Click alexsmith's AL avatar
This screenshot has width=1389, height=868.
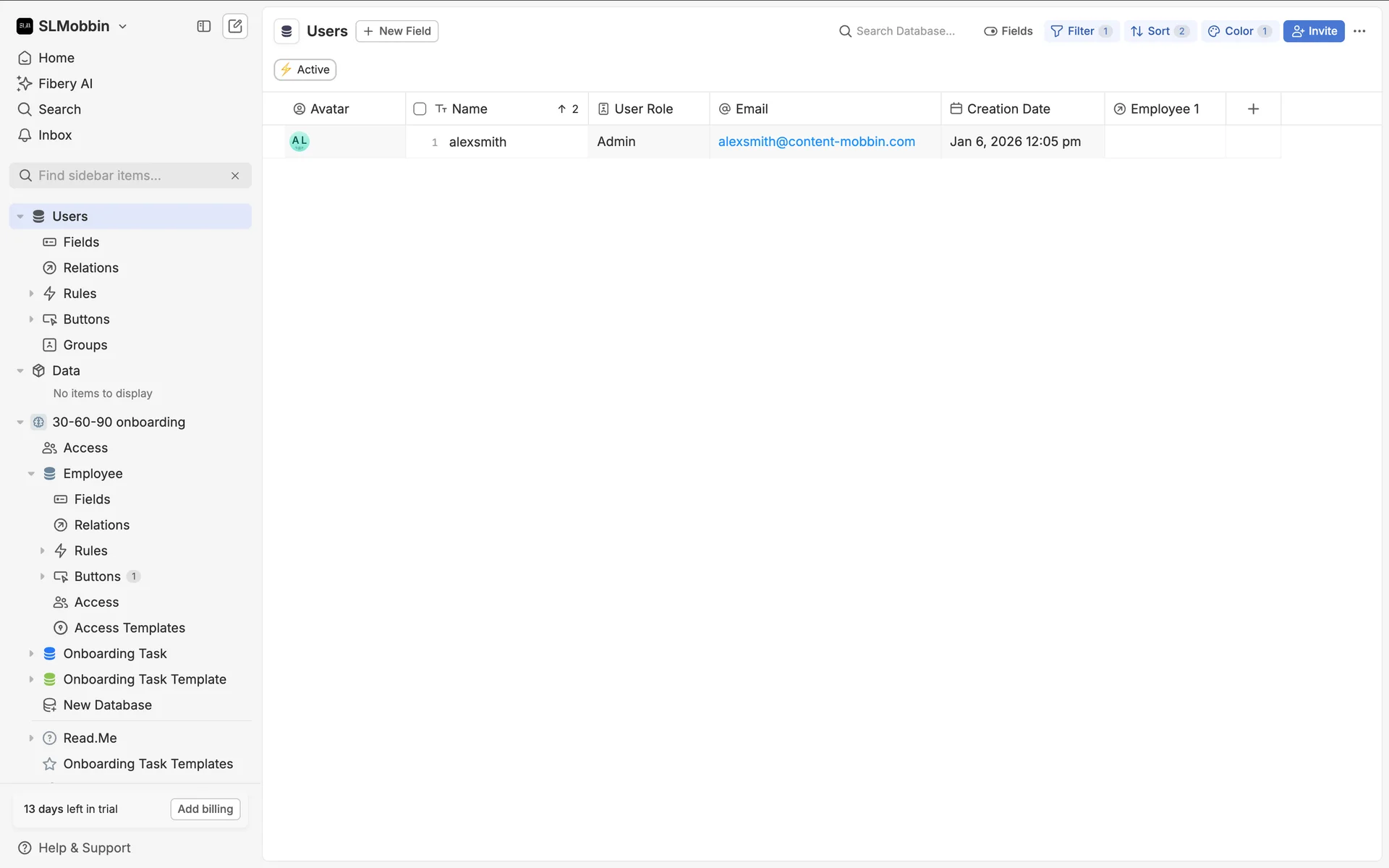point(300,142)
